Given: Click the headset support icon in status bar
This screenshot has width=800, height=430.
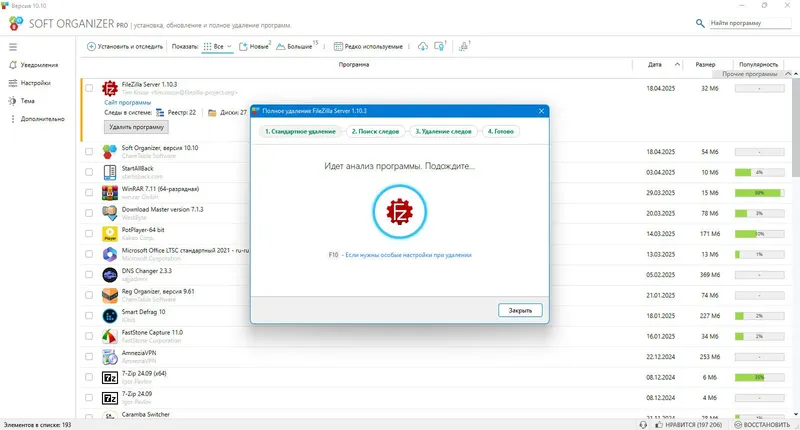Looking at the screenshot, I should click(643, 424).
